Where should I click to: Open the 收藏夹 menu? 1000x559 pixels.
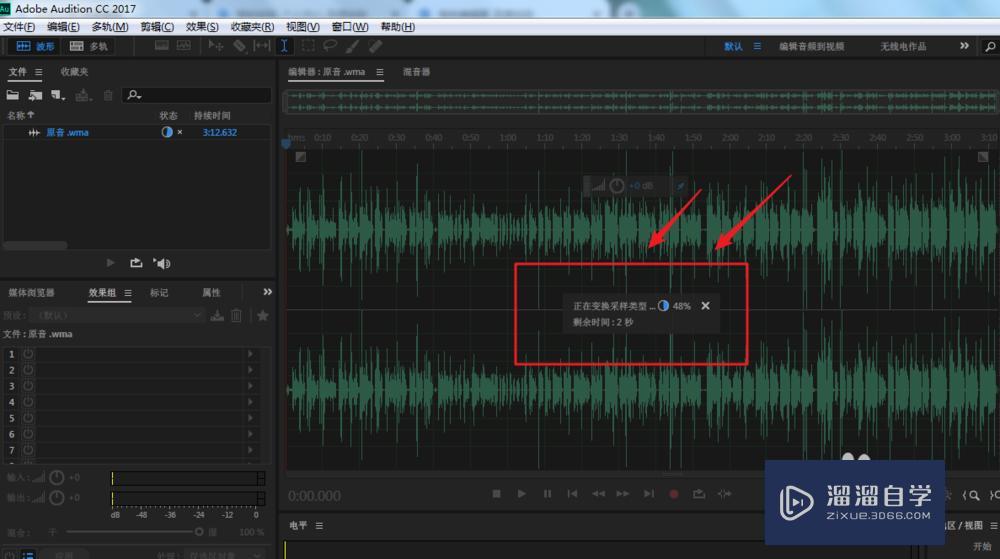(252, 27)
